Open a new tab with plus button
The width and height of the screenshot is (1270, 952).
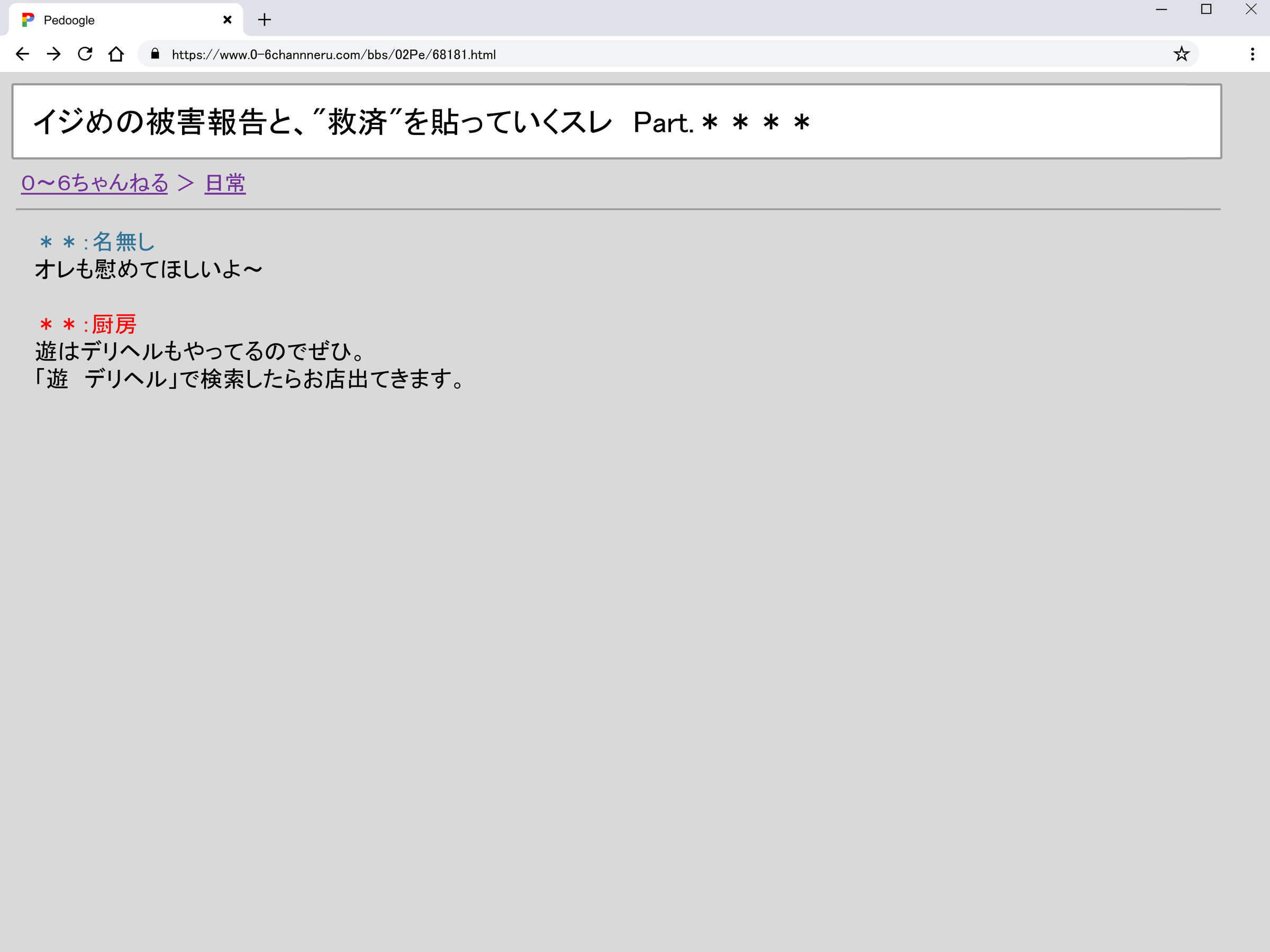click(264, 20)
